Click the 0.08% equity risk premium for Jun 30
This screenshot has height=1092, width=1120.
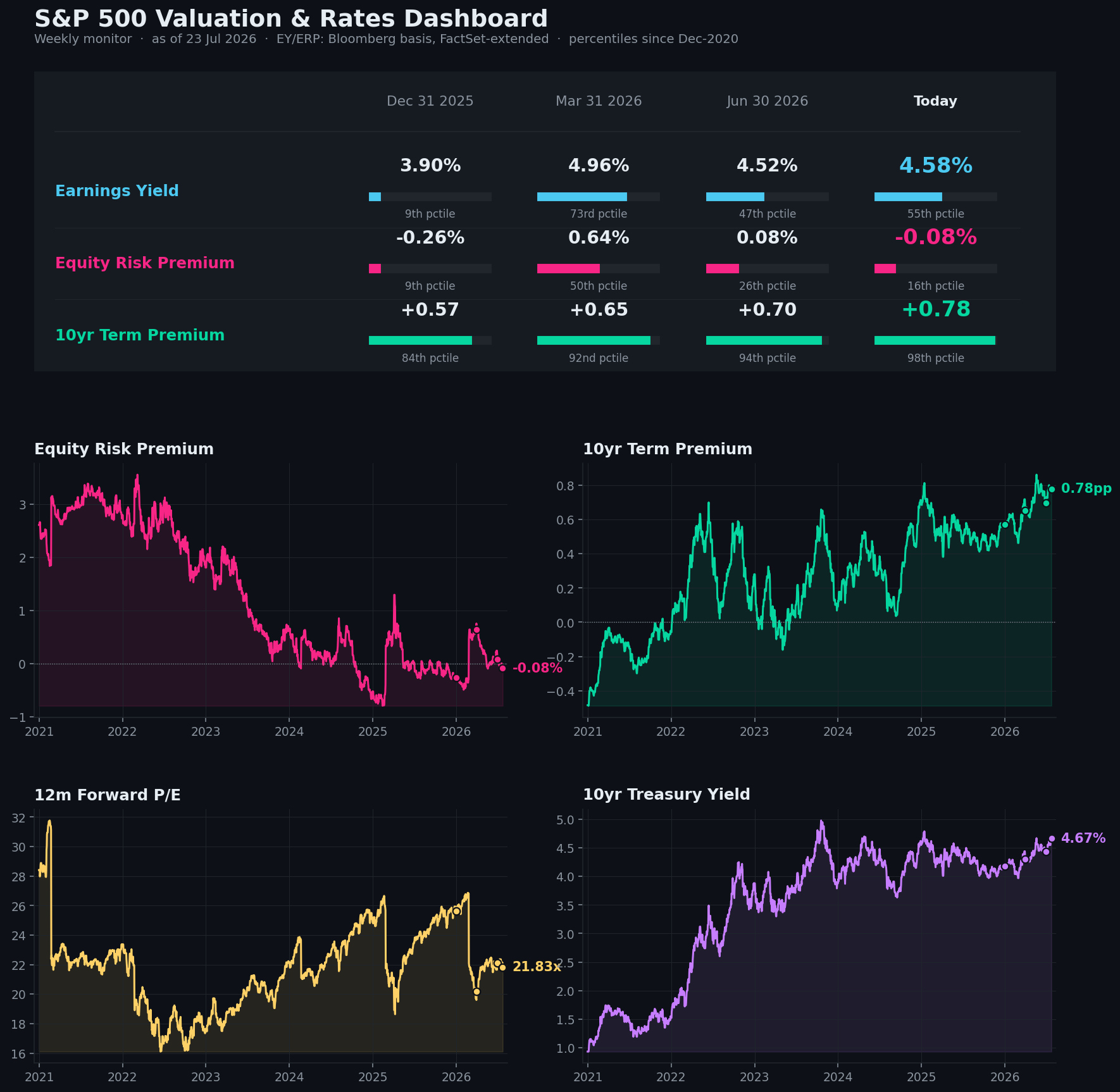click(768, 238)
